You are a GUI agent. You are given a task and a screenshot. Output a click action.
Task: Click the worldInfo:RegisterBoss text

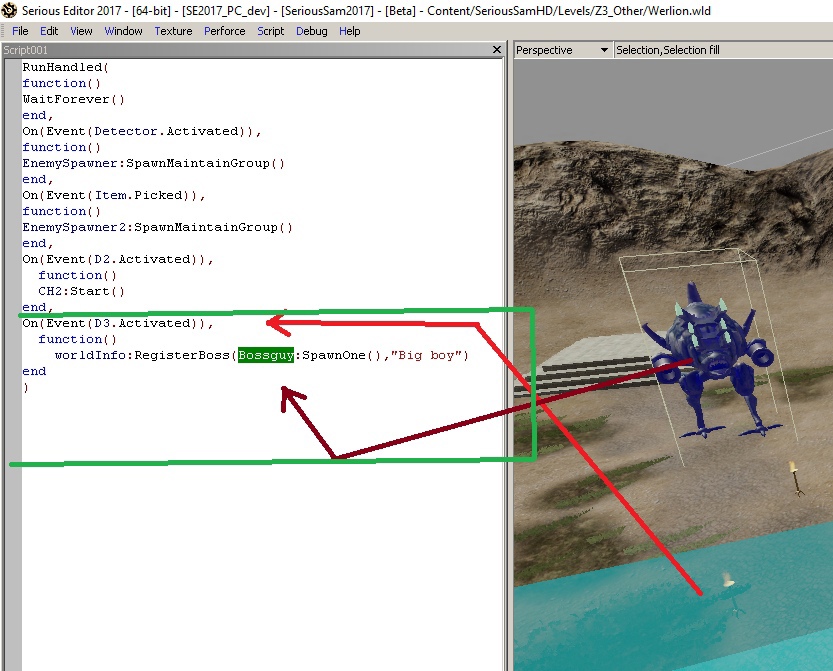tap(142, 355)
